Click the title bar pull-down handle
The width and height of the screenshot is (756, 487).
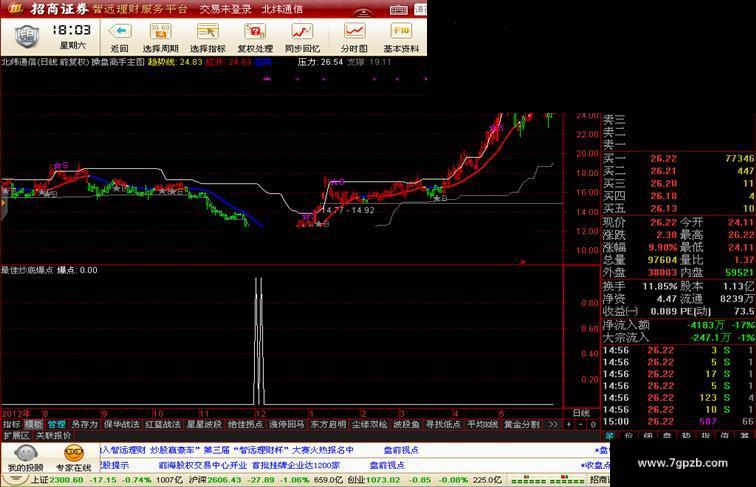coord(363,13)
